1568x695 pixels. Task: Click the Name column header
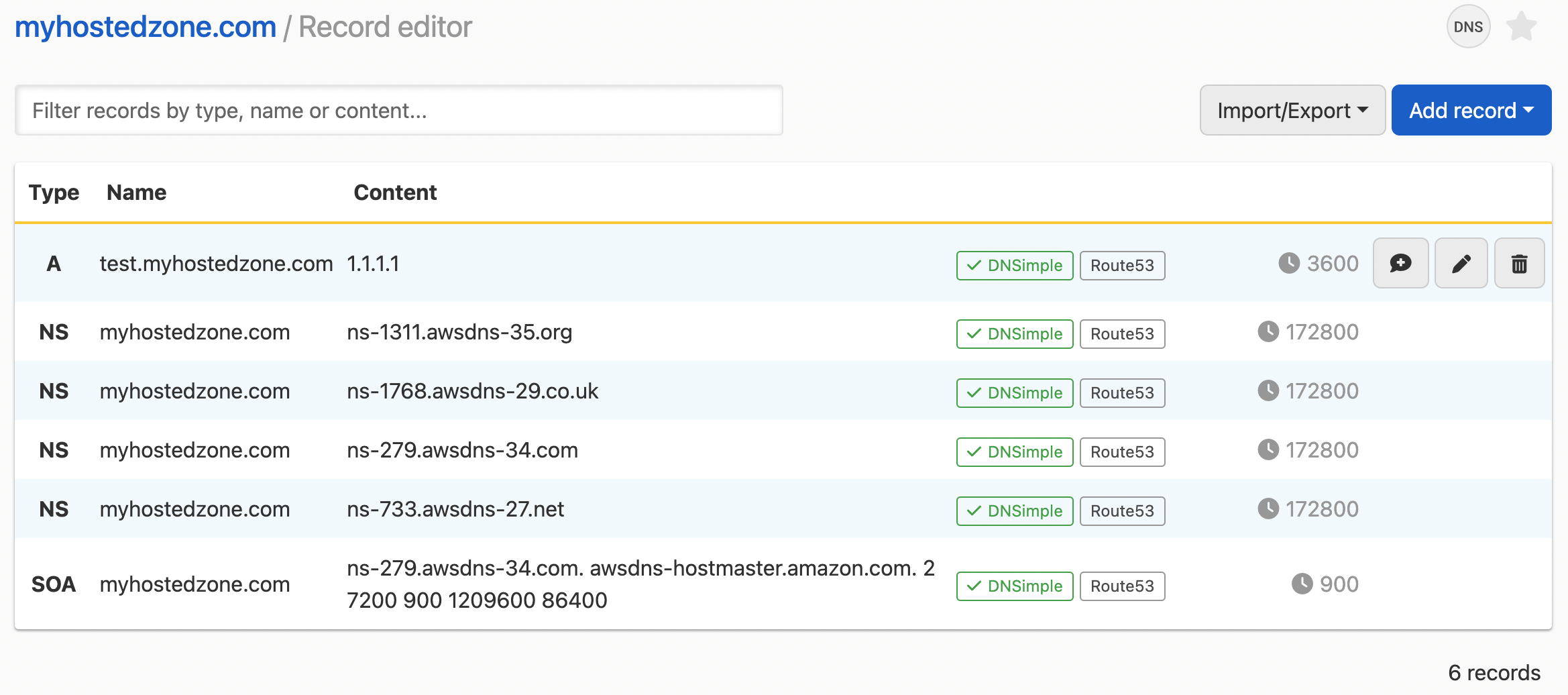[136, 193]
